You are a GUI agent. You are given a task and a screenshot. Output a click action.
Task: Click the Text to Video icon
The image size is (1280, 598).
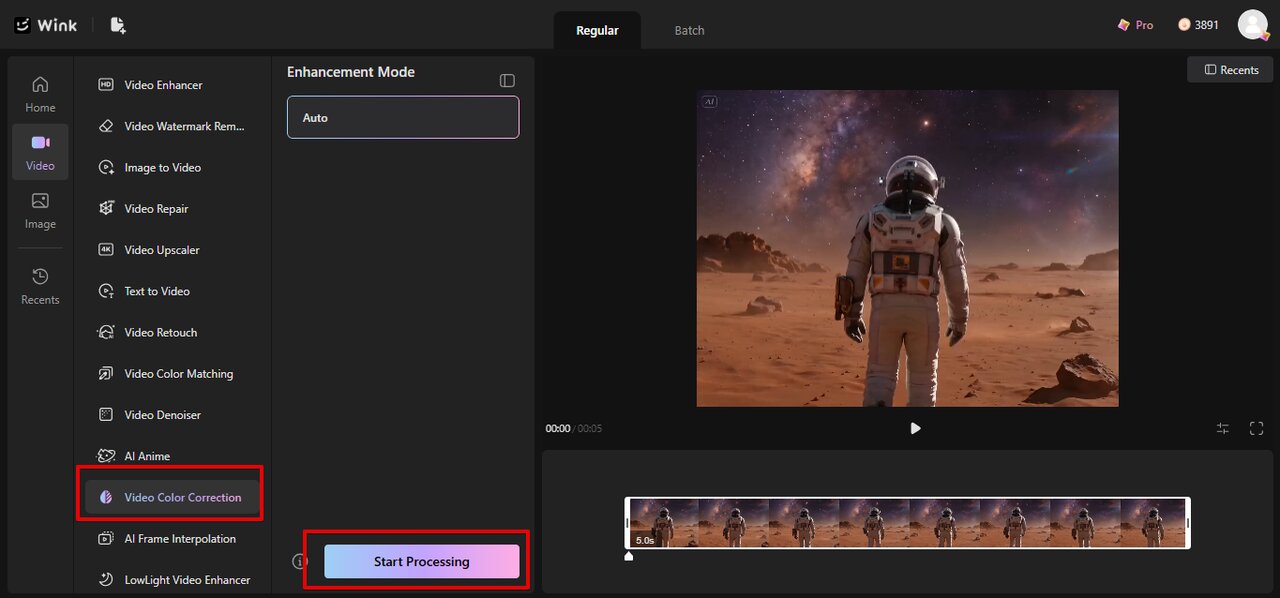[x=106, y=291]
